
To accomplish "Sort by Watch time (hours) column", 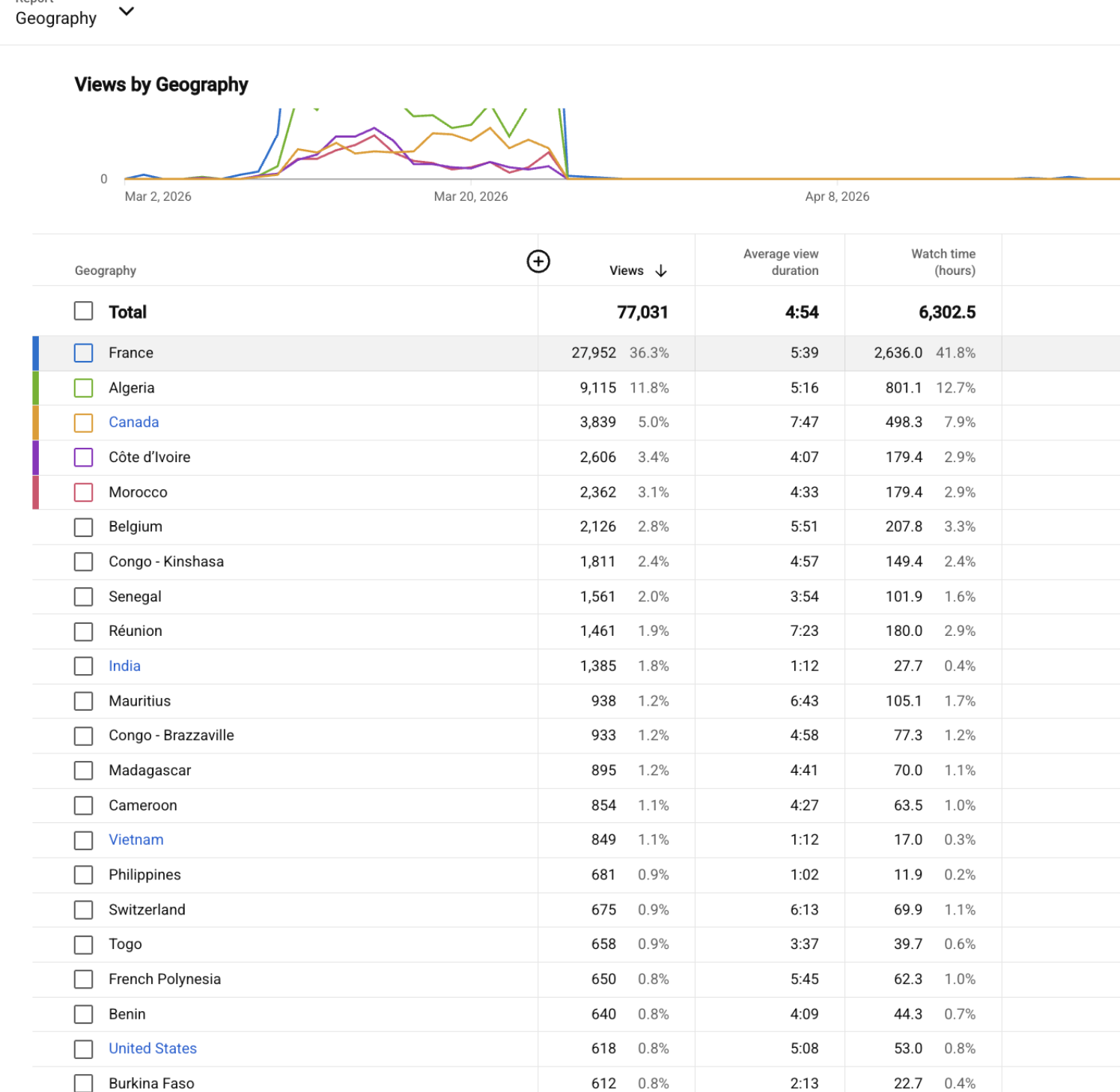I will pos(943,262).
